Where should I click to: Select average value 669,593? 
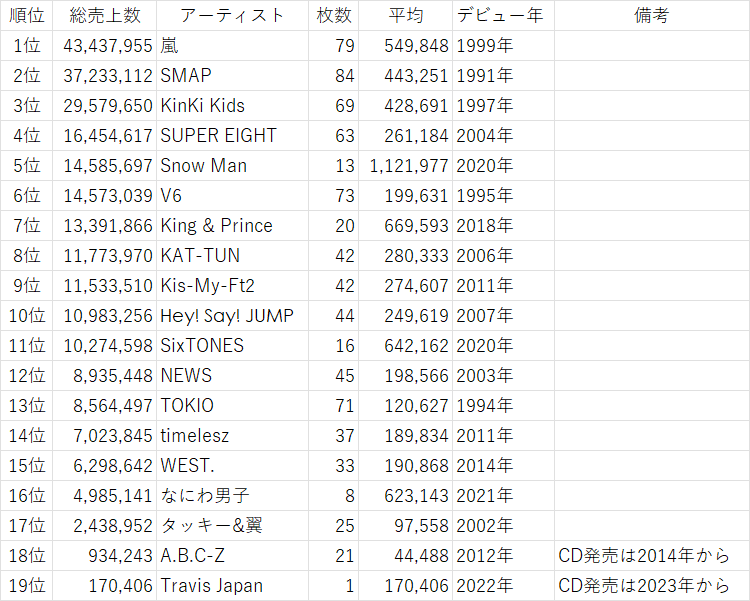click(x=406, y=225)
